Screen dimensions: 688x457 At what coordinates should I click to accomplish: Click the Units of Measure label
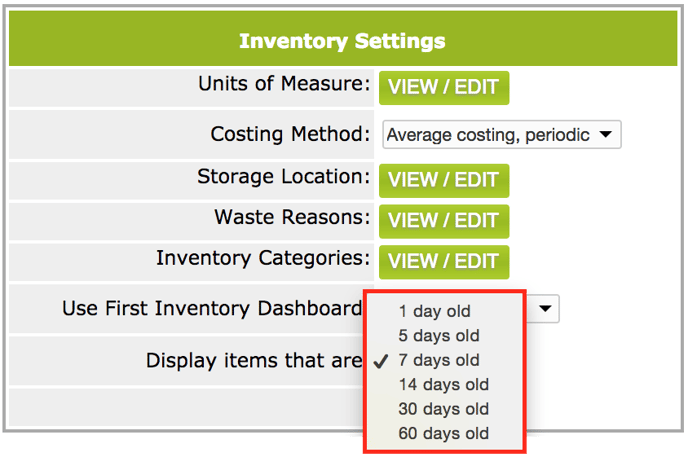click(x=284, y=84)
